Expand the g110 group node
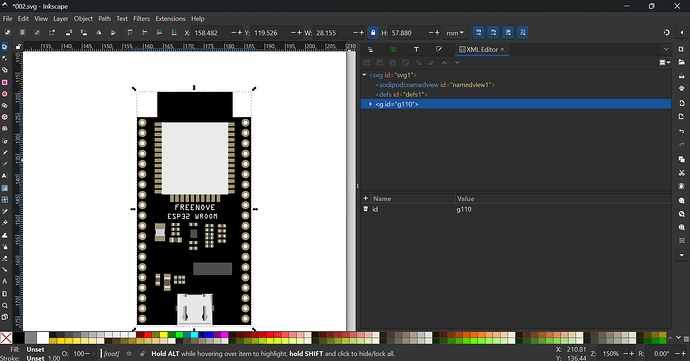 (370, 104)
